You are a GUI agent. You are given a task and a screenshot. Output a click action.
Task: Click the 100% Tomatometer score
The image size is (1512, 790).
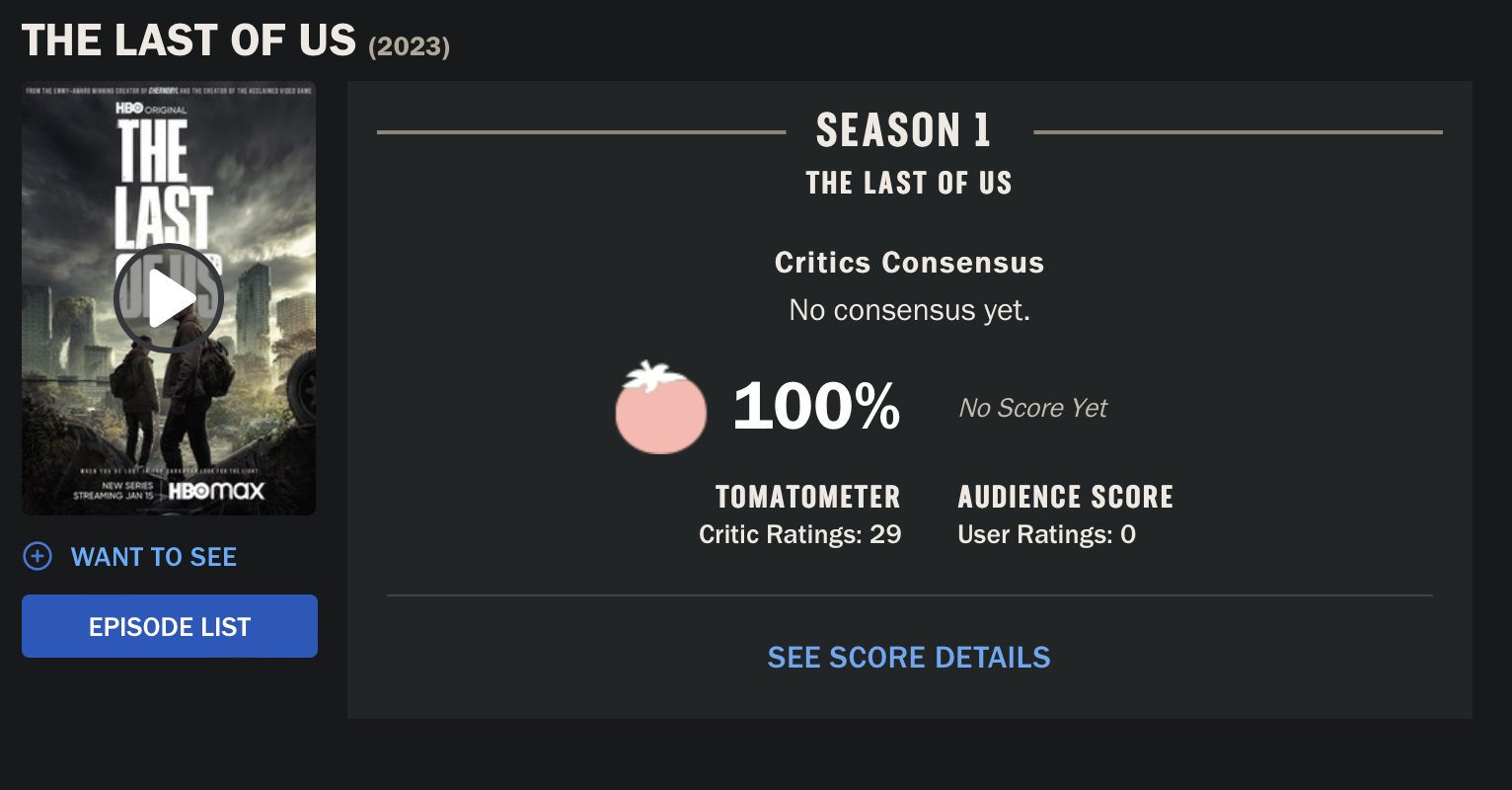click(816, 406)
